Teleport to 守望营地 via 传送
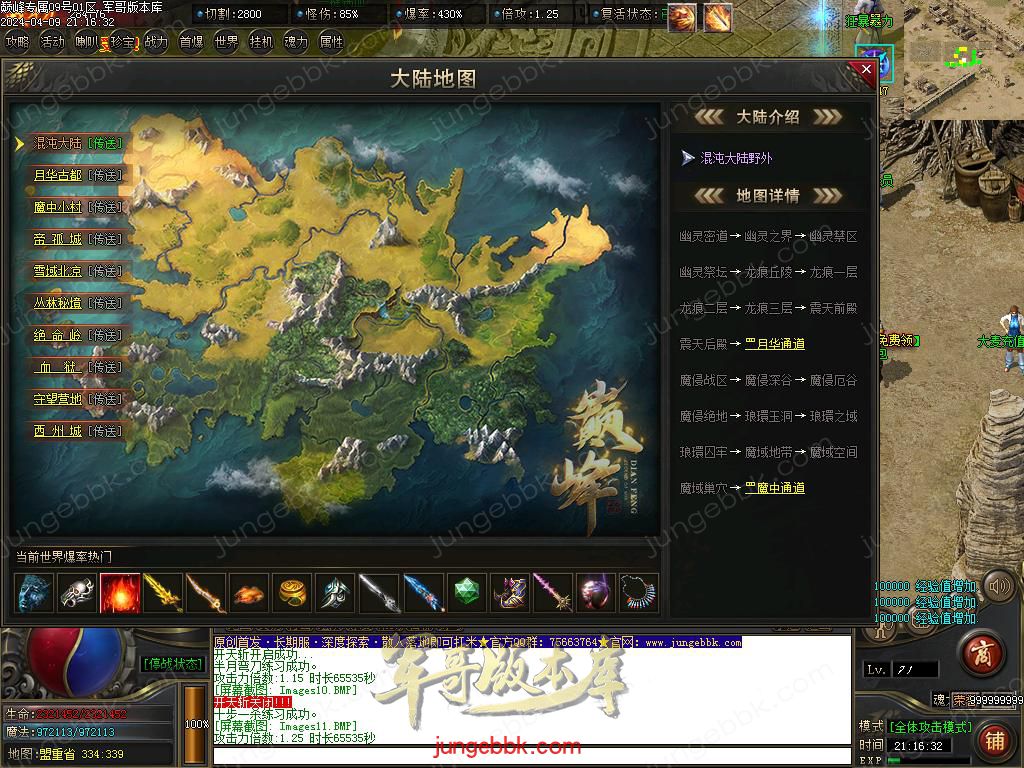The image size is (1024, 768). click(105, 399)
